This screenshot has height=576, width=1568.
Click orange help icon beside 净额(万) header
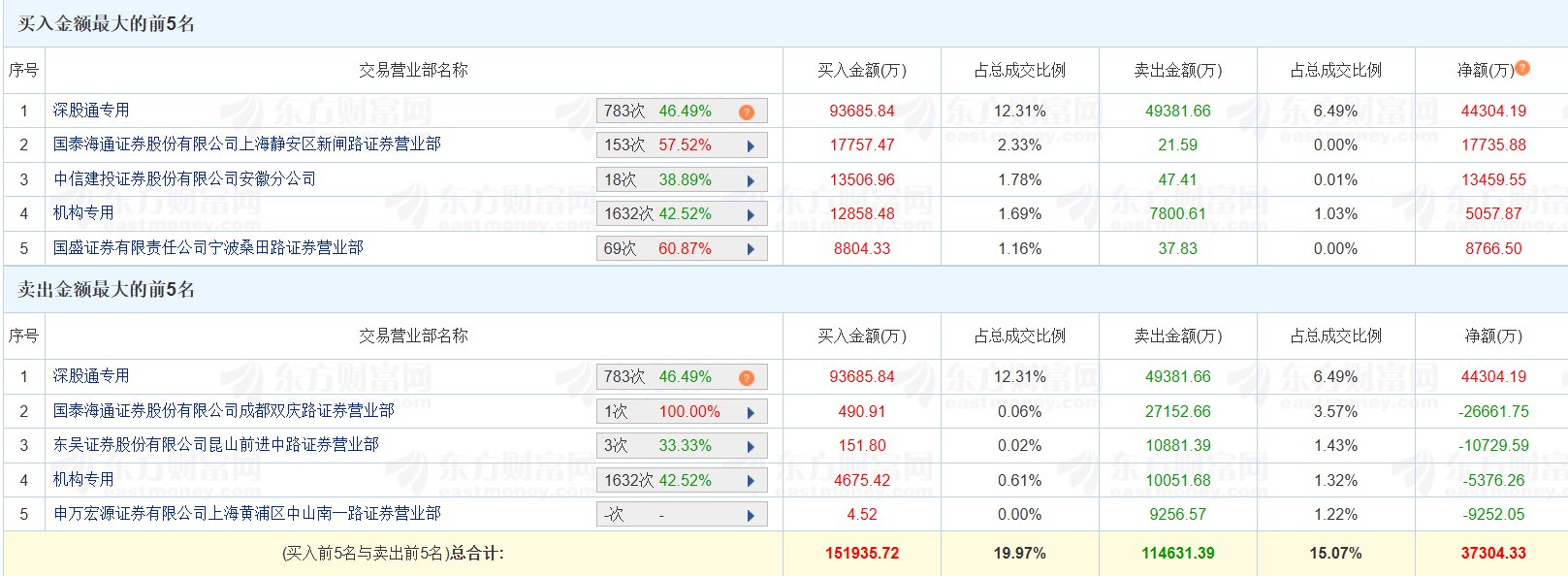[x=1522, y=68]
